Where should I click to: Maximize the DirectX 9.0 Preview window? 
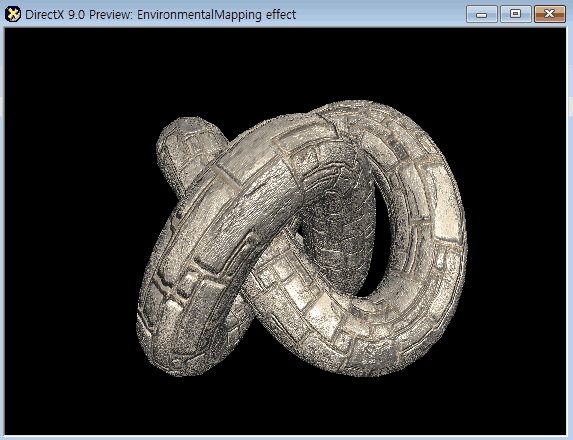tap(516, 14)
